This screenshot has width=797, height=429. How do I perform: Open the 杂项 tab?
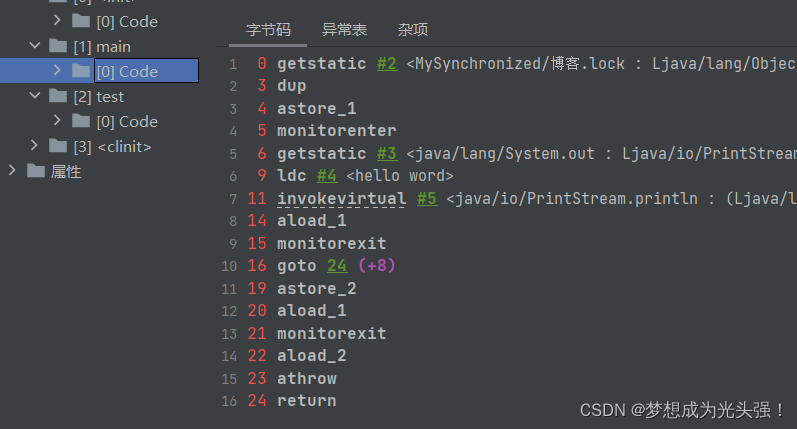point(413,29)
